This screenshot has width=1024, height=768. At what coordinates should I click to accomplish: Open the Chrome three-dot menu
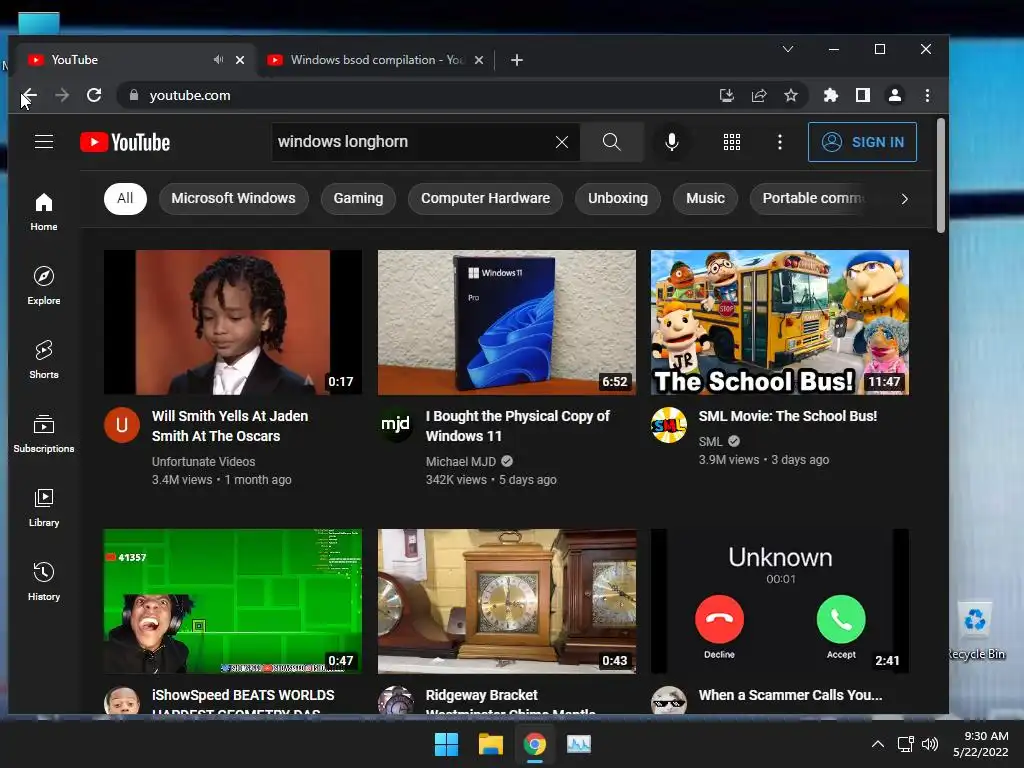click(927, 95)
